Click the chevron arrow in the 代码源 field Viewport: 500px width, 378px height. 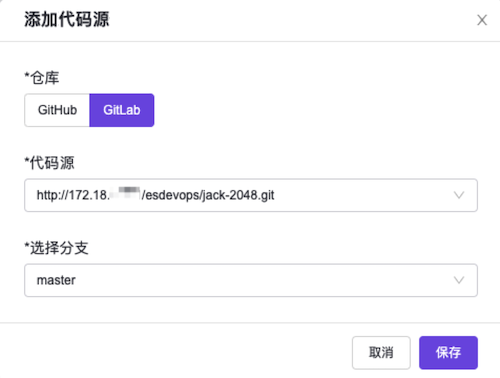pos(459,195)
